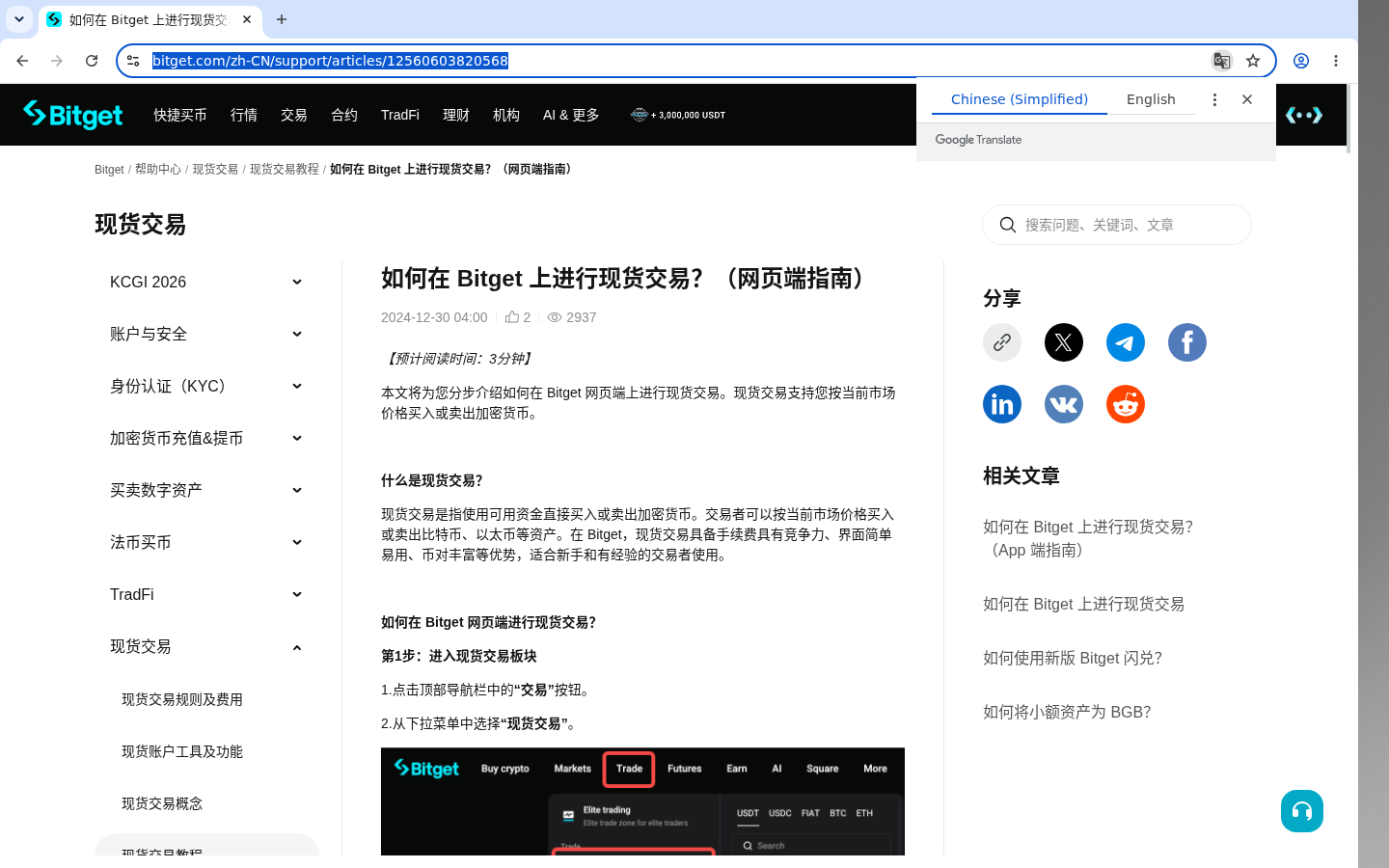Expand the TradFi sidebar section
The height and width of the screenshot is (868, 1389).
coord(206,594)
